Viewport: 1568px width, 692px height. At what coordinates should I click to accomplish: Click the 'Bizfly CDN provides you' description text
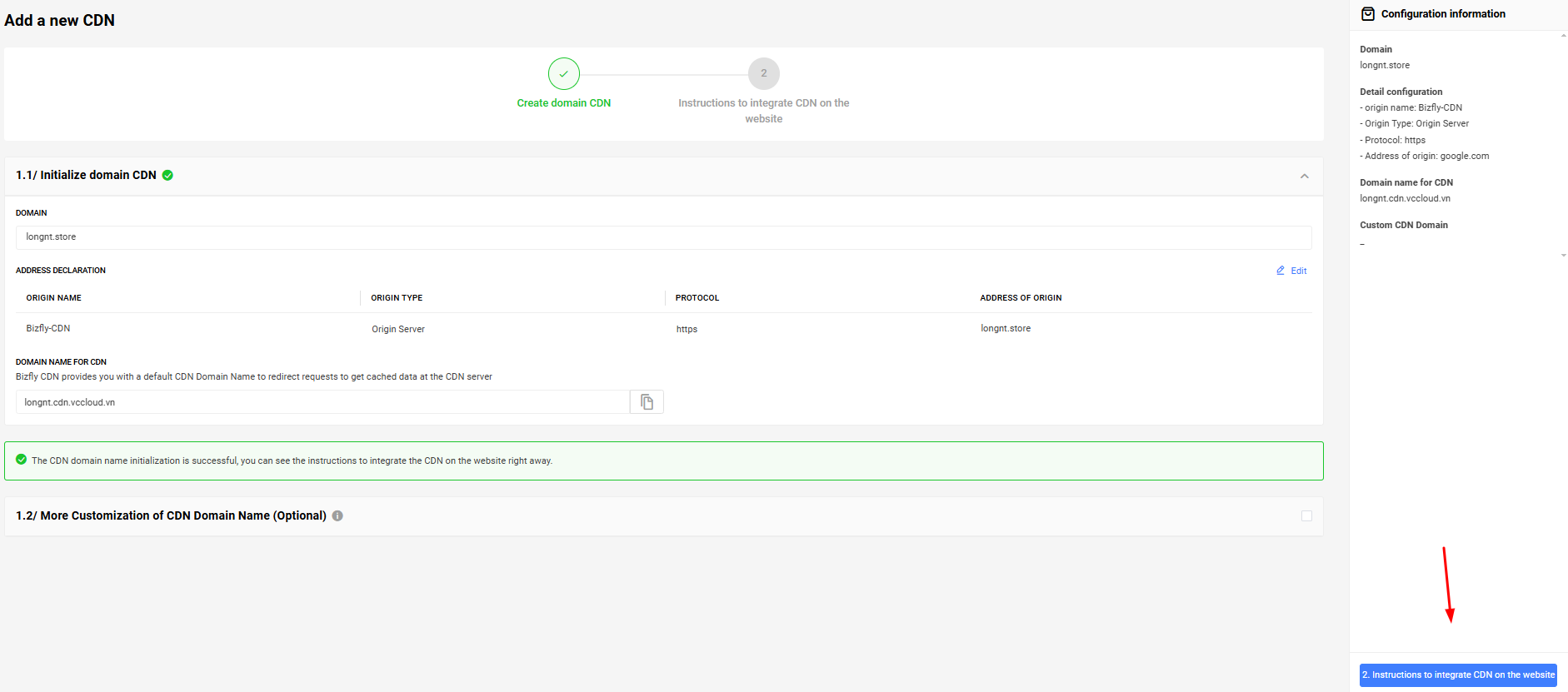[x=254, y=376]
